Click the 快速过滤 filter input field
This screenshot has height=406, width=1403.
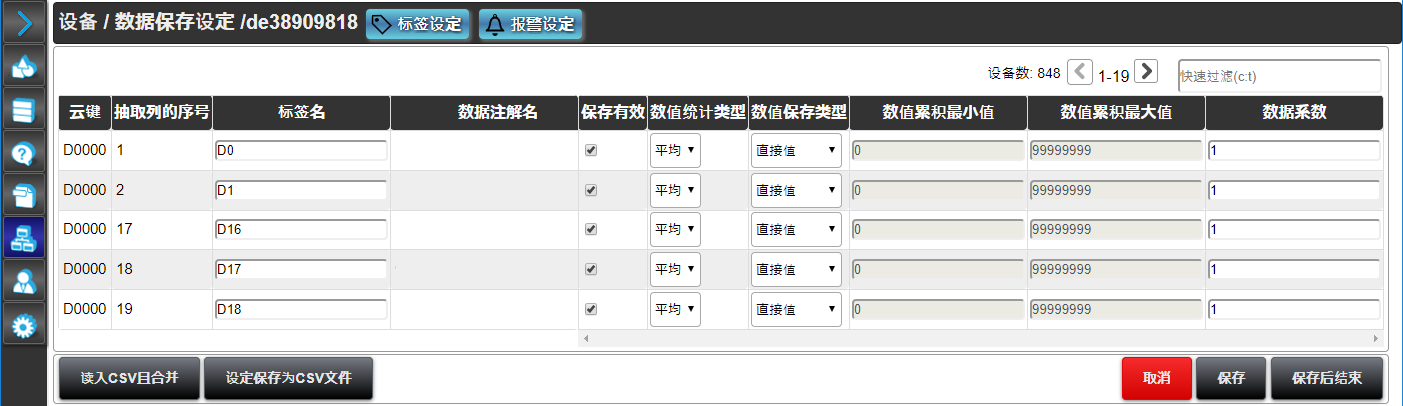[x=1279, y=75]
